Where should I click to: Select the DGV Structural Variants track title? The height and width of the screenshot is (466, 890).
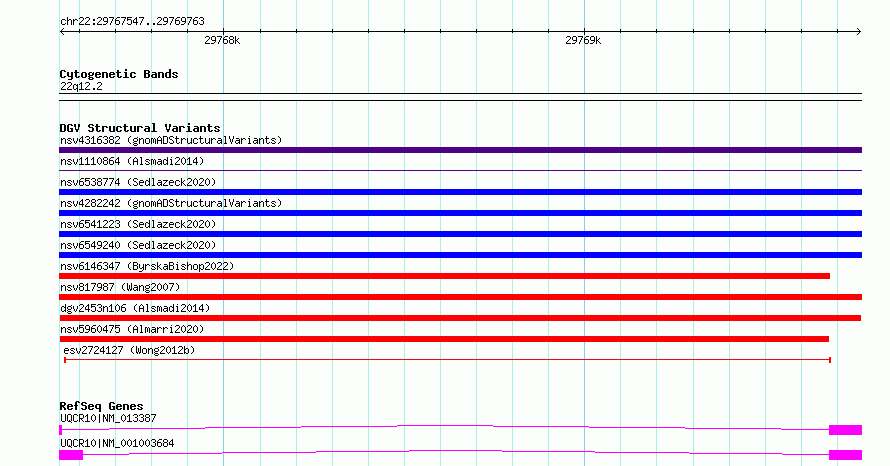pyautogui.click(x=140, y=128)
